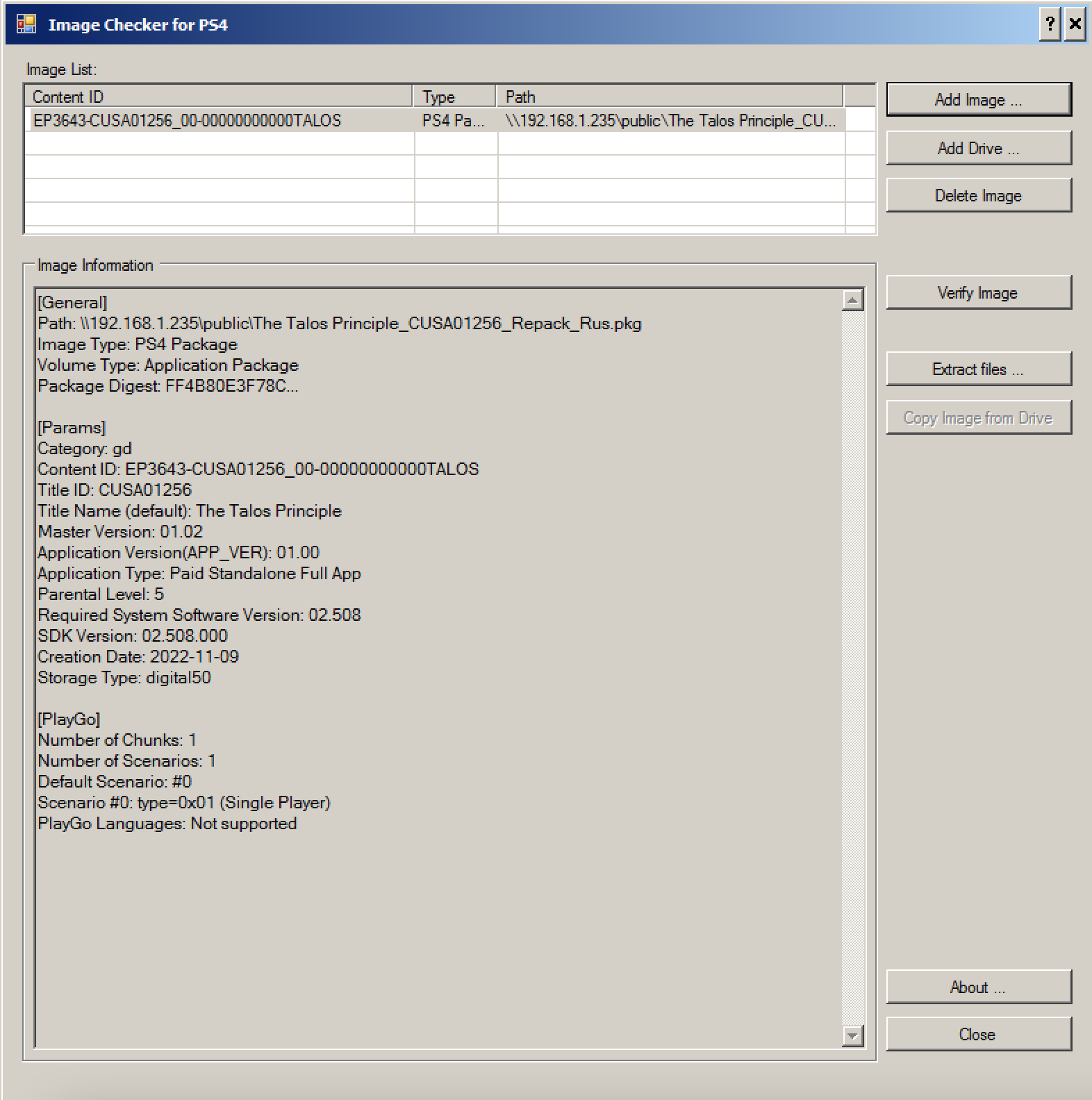Click the Default Scenario: #0 line
The height and width of the screenshot is (1100, 1092).
[115, 782]
